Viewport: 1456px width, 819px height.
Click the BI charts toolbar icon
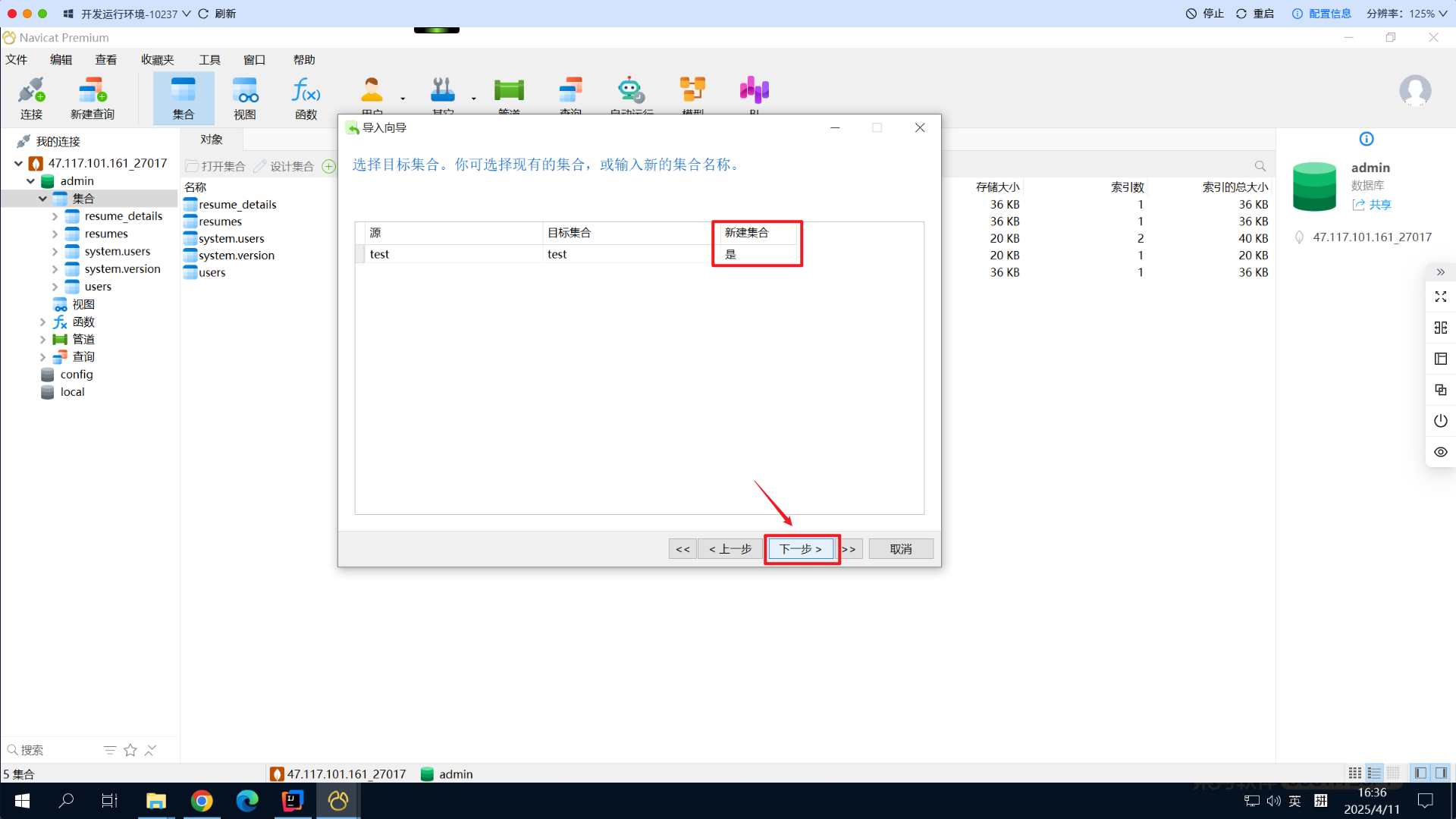(755, 91)
